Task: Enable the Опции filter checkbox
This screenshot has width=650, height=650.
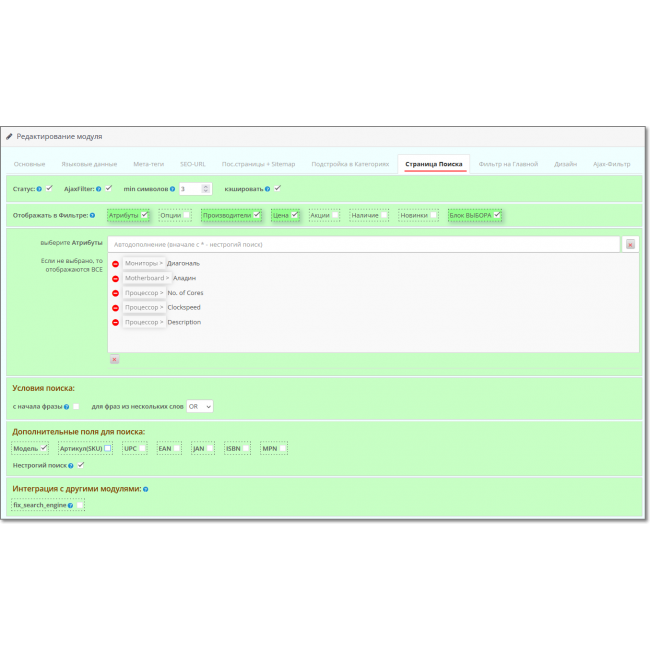Action: 187,215
